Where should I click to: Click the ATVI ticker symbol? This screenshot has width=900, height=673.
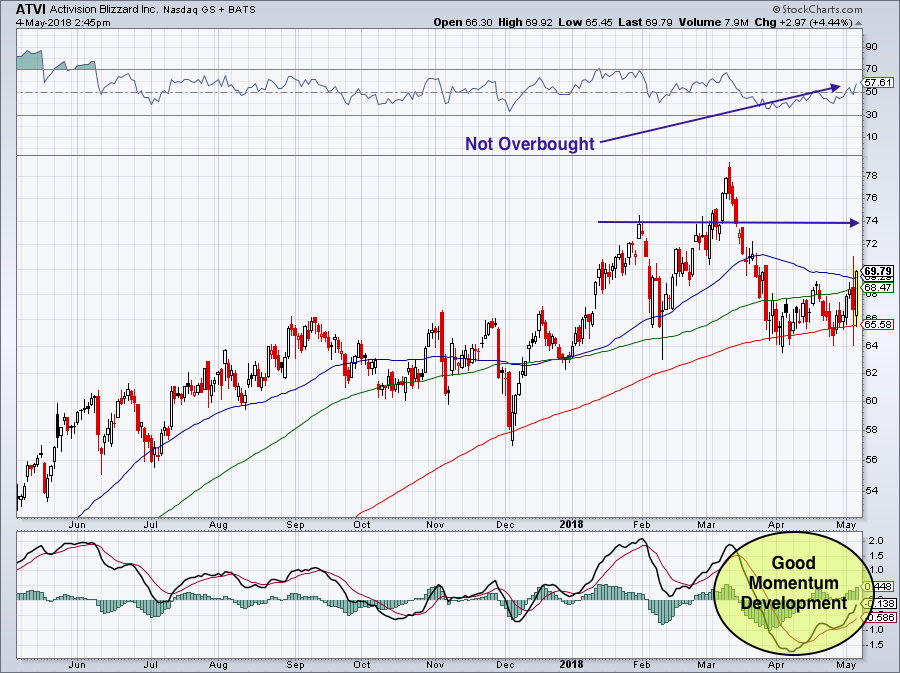click(x=30, y=9)
